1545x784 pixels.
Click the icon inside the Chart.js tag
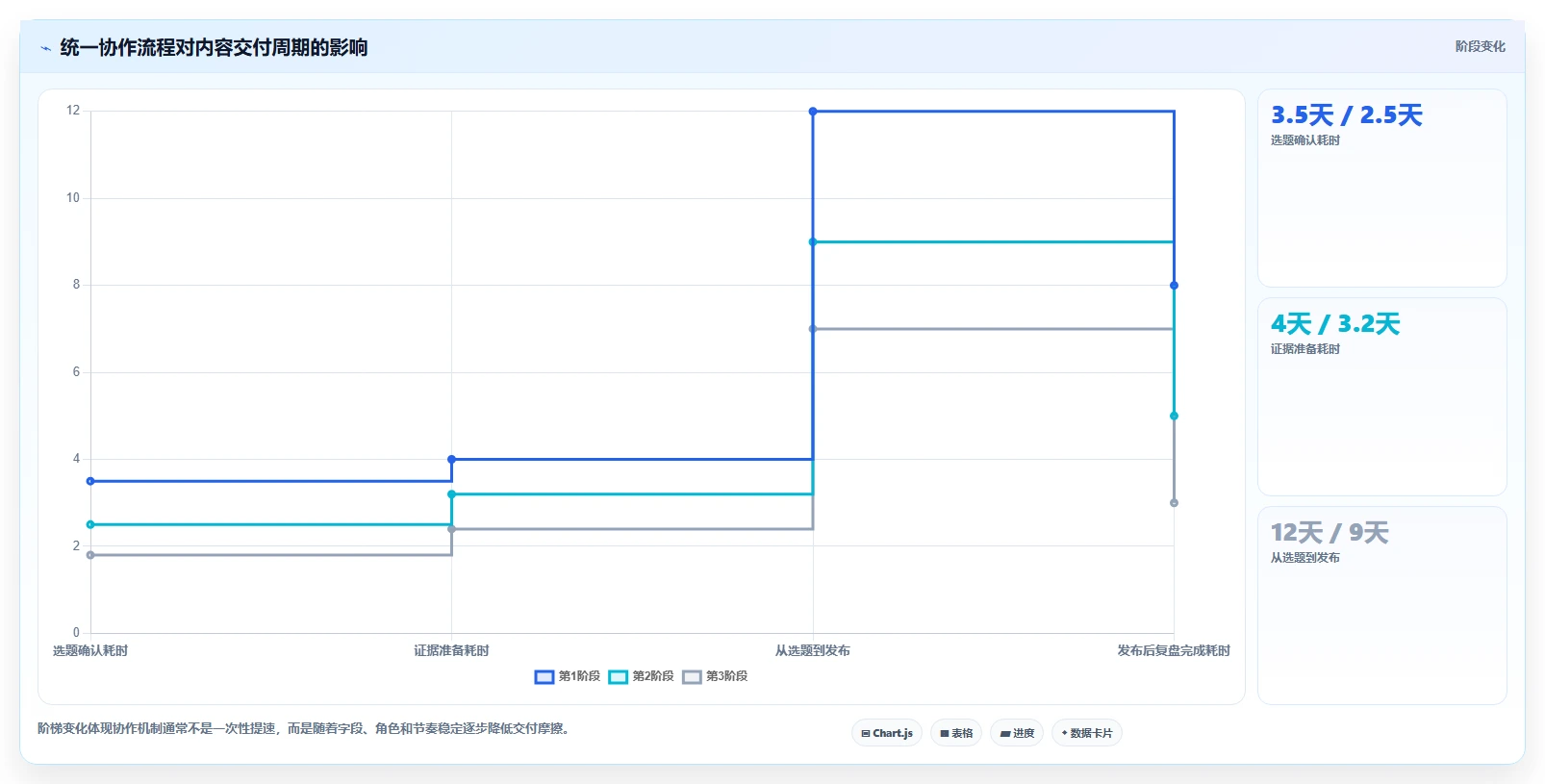866,733
